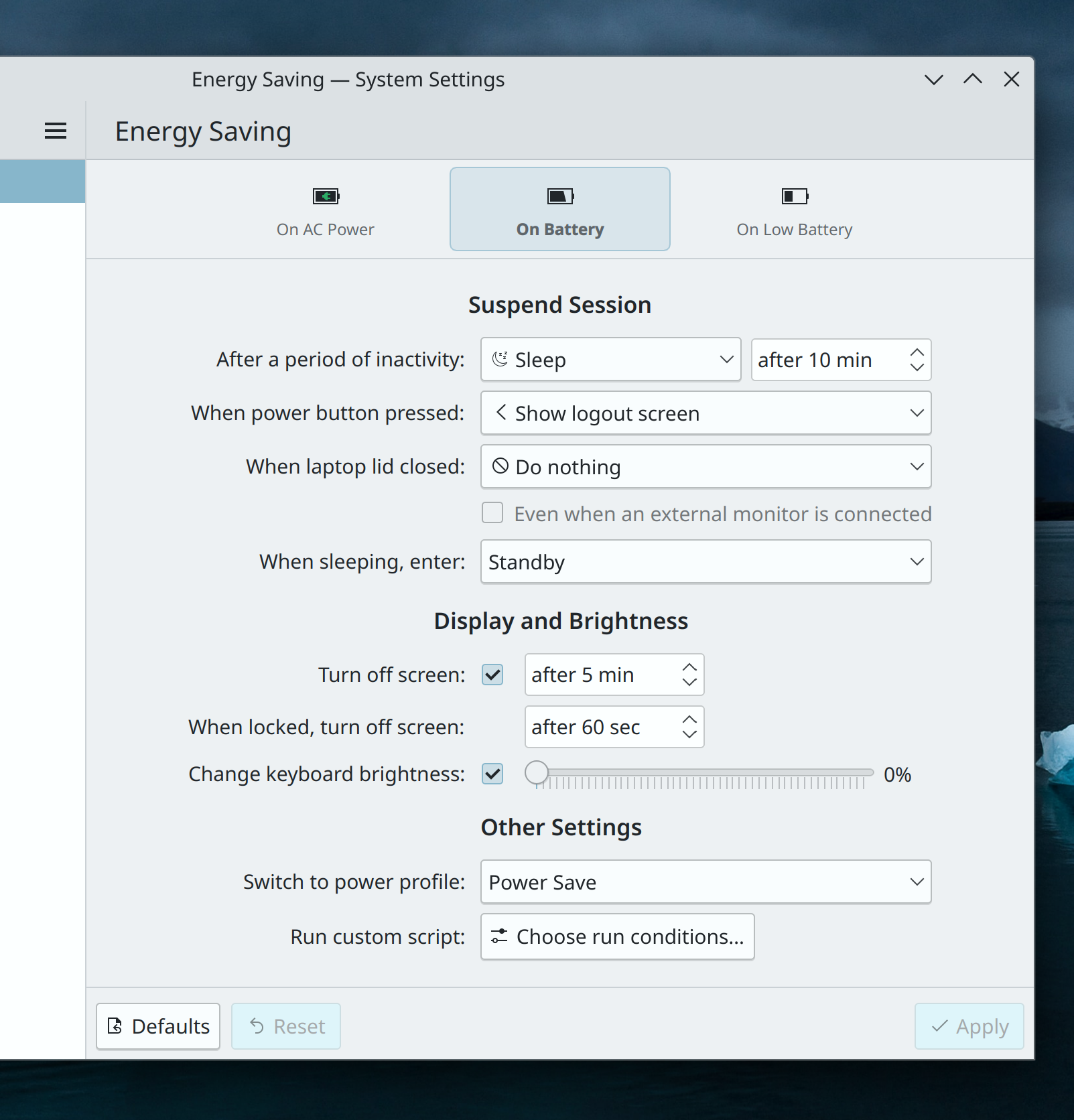The height and width of the screenshot is (1120, 1074).
Task: Switch to the On Battery tab
Action: click(559, 209)
